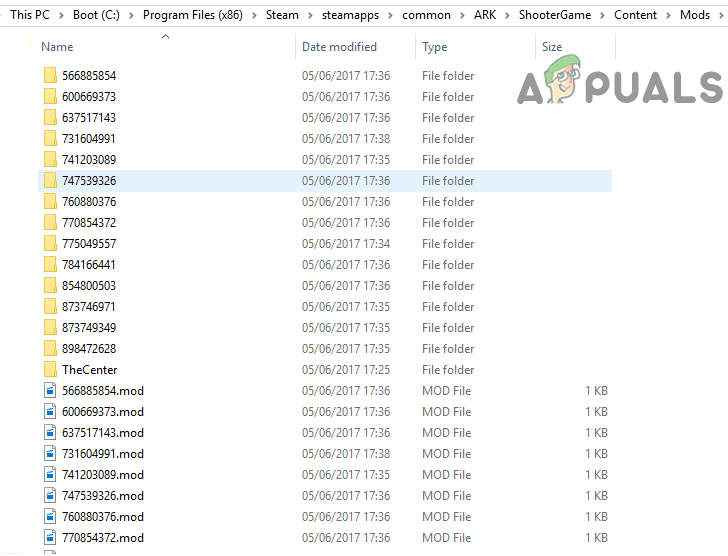
Task: Click the 898472628 folder icon
Action: click(x=50, y=348)
